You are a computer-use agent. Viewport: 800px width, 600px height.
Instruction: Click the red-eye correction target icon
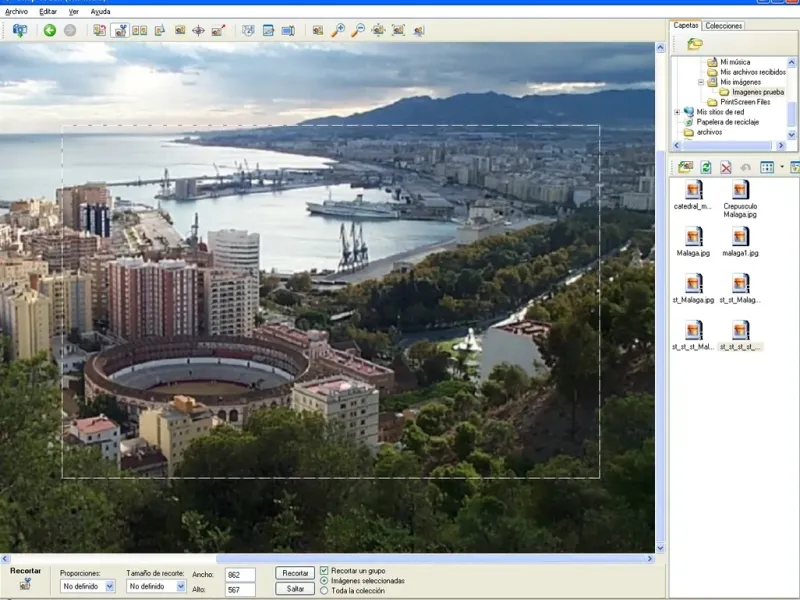point(198,31)
